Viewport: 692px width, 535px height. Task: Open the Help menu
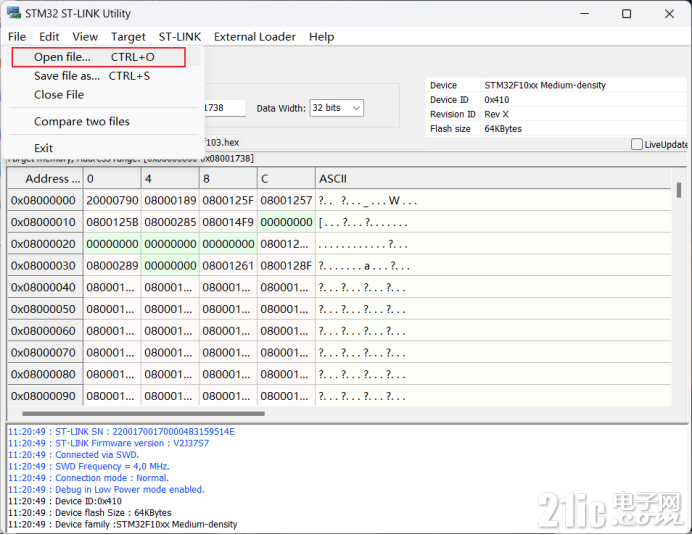click(321, 37)
